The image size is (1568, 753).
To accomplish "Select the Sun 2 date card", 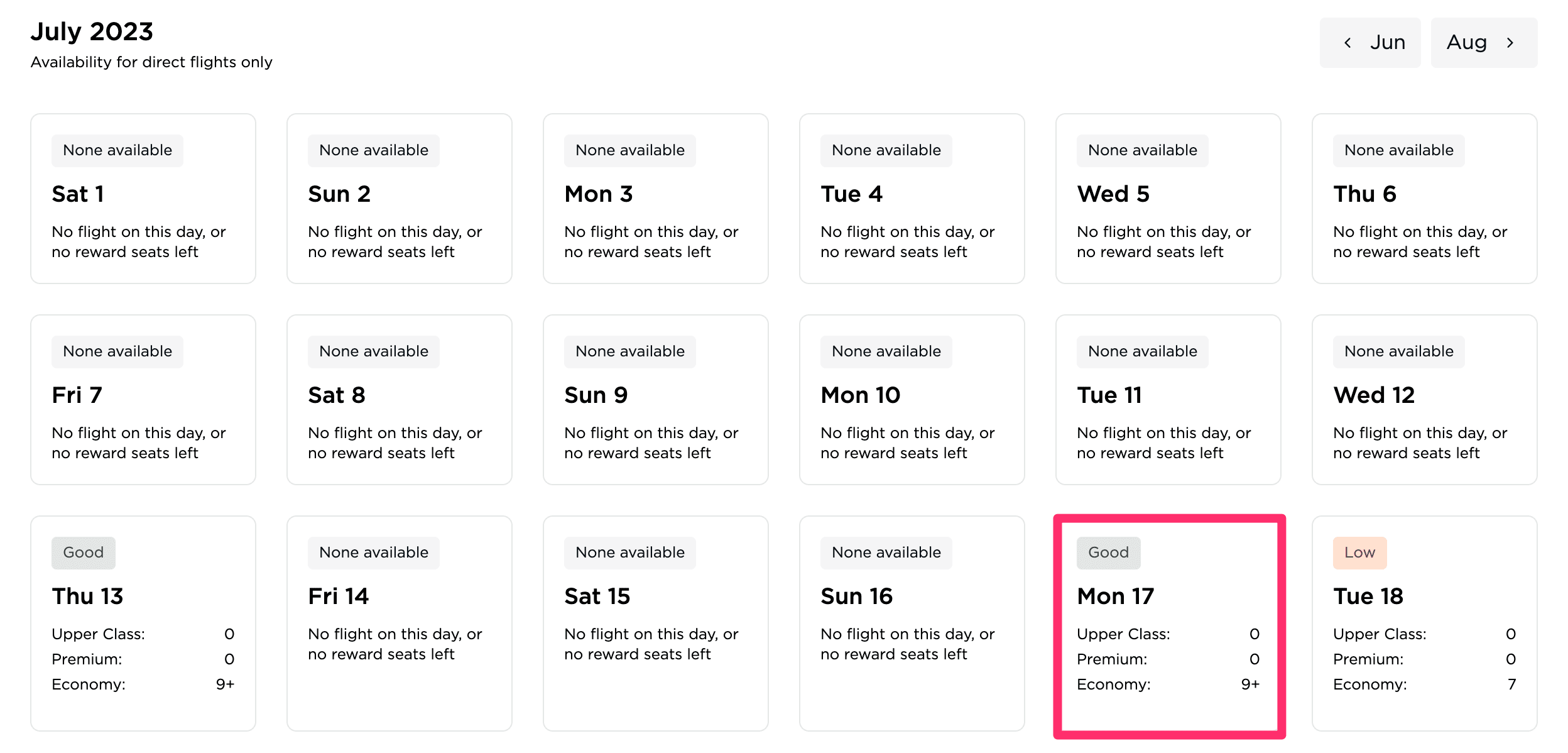I will point(400,199).
